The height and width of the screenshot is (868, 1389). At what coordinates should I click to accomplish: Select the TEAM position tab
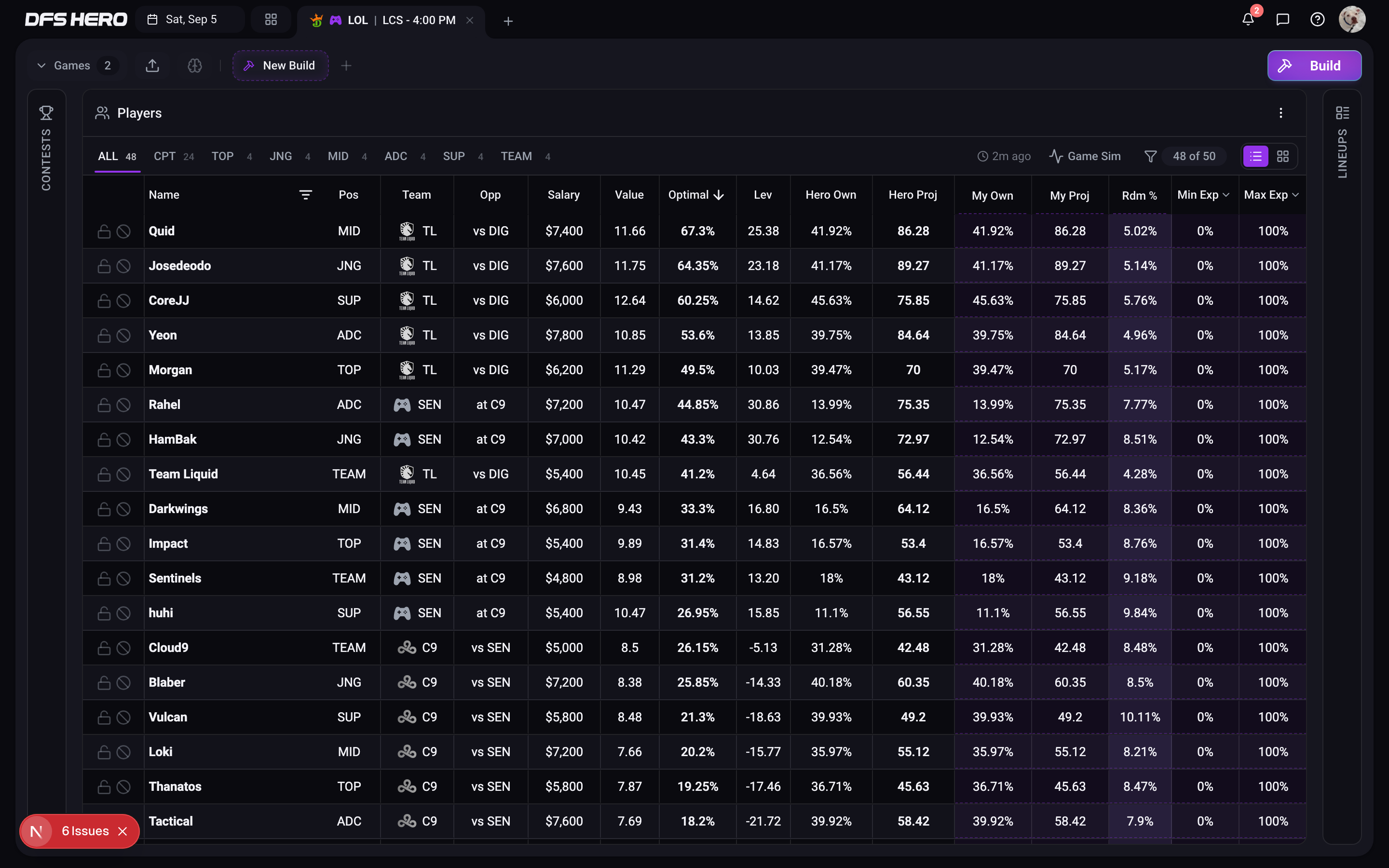tap(526, 156)
